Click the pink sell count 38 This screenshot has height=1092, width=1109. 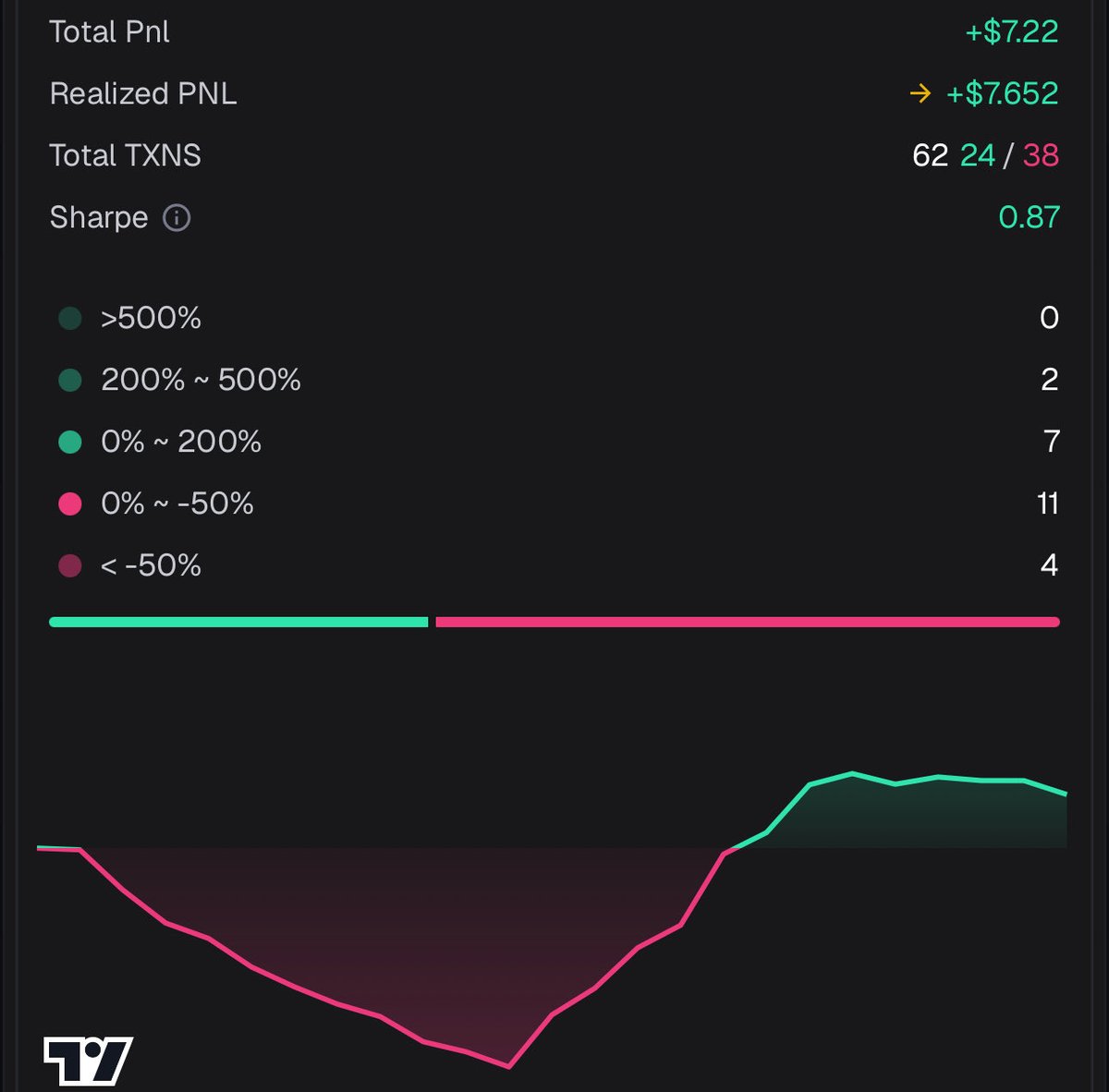[x=1041, y=155]
